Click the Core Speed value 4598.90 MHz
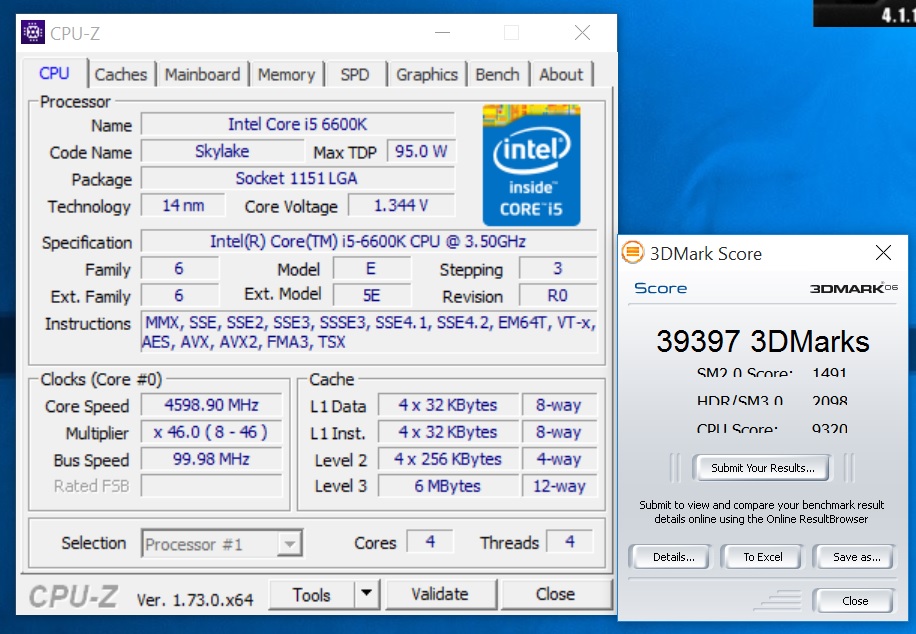Screen dimensions: 916x634 click(x=211, y=405)
